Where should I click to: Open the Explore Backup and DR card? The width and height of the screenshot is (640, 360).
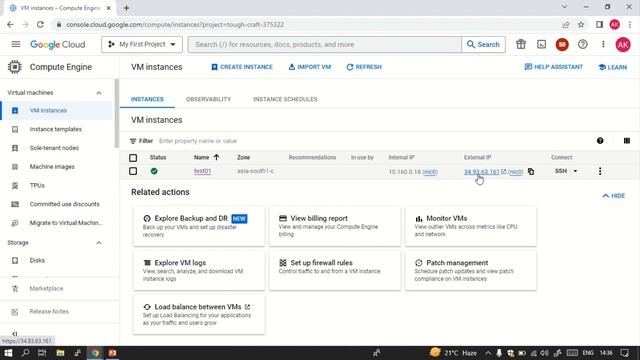click(x=199, y=226)
